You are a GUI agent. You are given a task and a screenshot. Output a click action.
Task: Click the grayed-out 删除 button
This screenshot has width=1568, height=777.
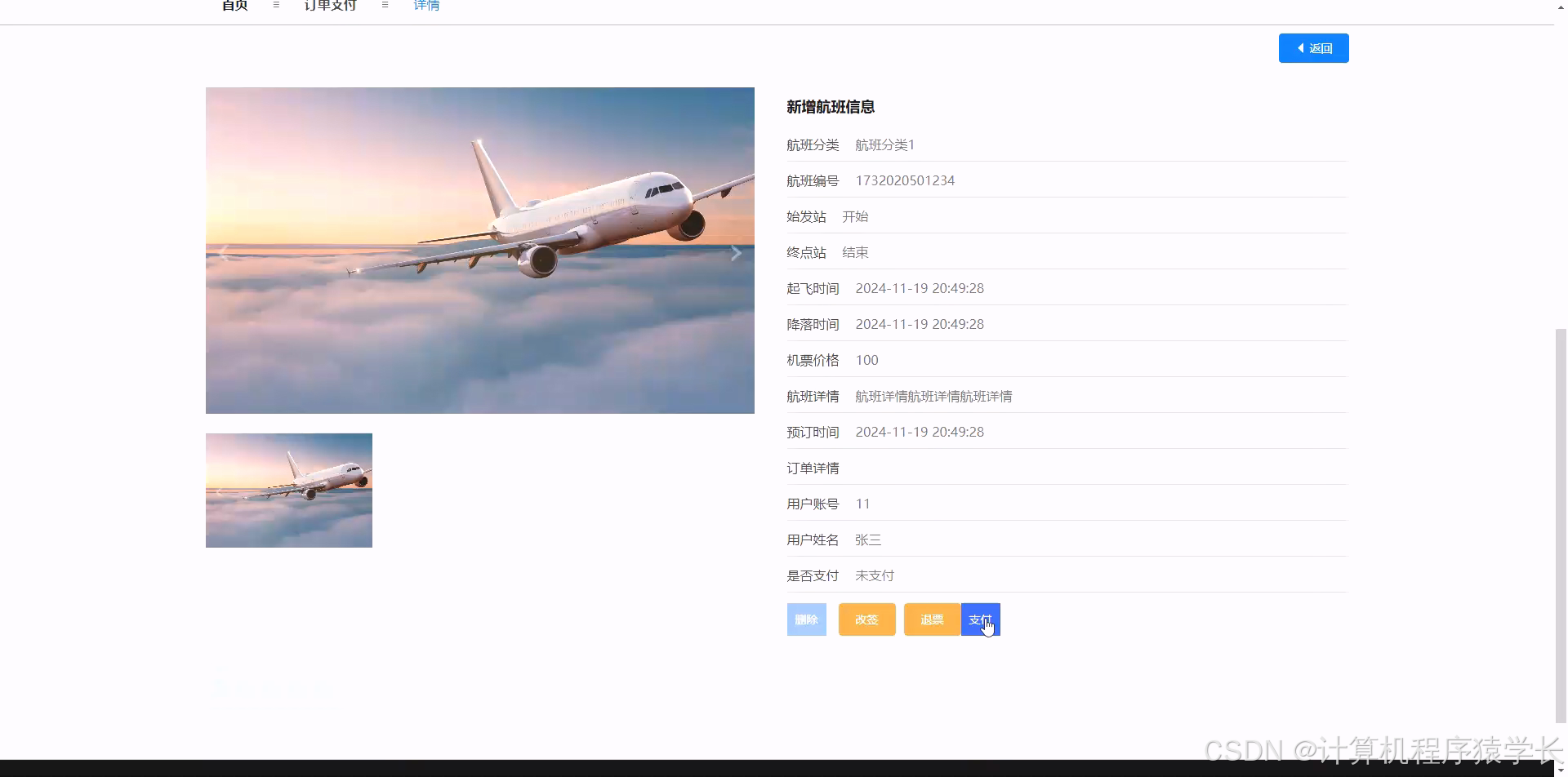[x=806, y=619]
